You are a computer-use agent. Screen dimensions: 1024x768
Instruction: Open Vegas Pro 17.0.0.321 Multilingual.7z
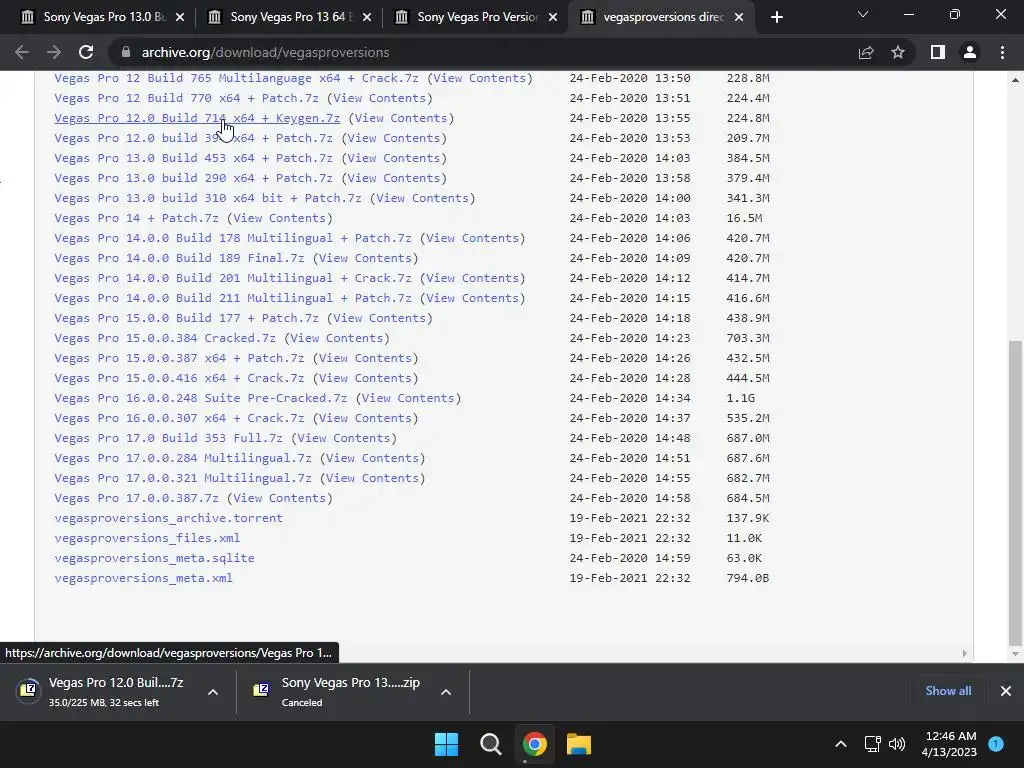click(183, 478)
